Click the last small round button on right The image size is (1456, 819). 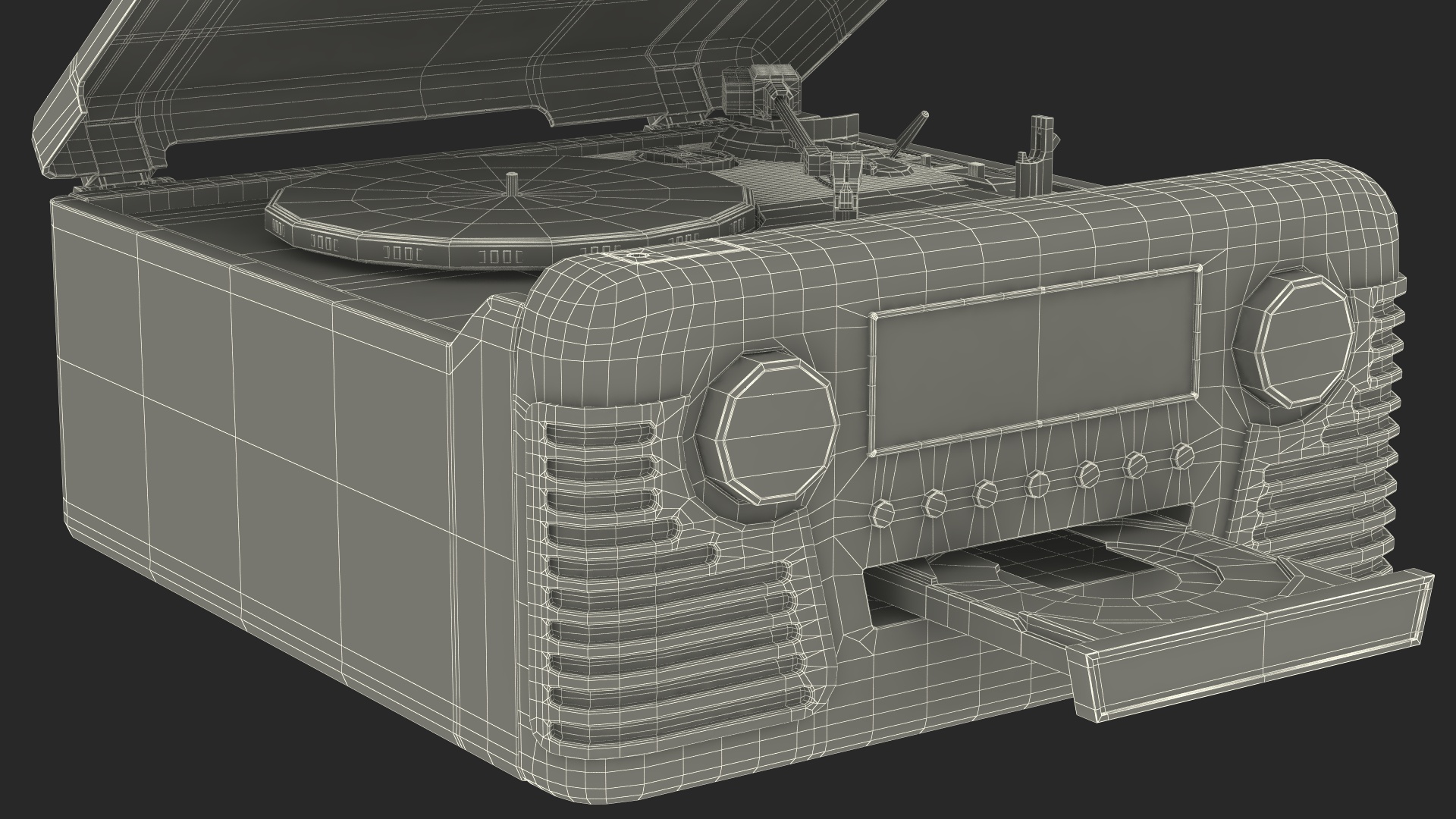[1181, 455]
